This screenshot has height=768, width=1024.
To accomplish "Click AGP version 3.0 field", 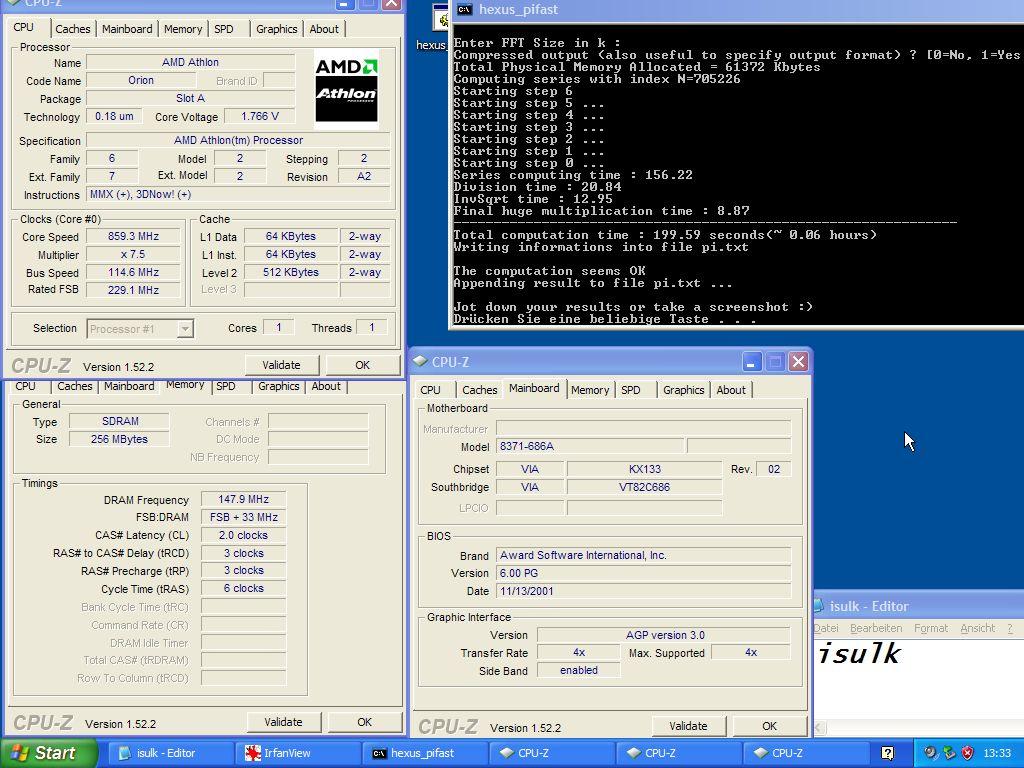I will point(664,635).
